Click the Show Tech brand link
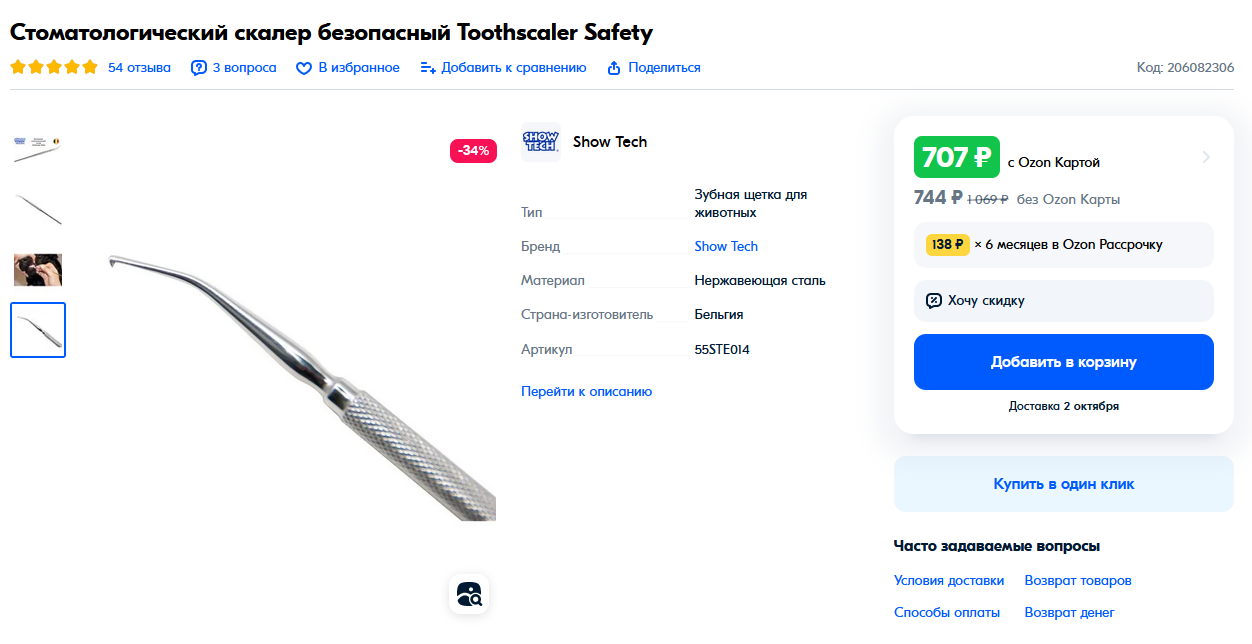 pos(726,246)
